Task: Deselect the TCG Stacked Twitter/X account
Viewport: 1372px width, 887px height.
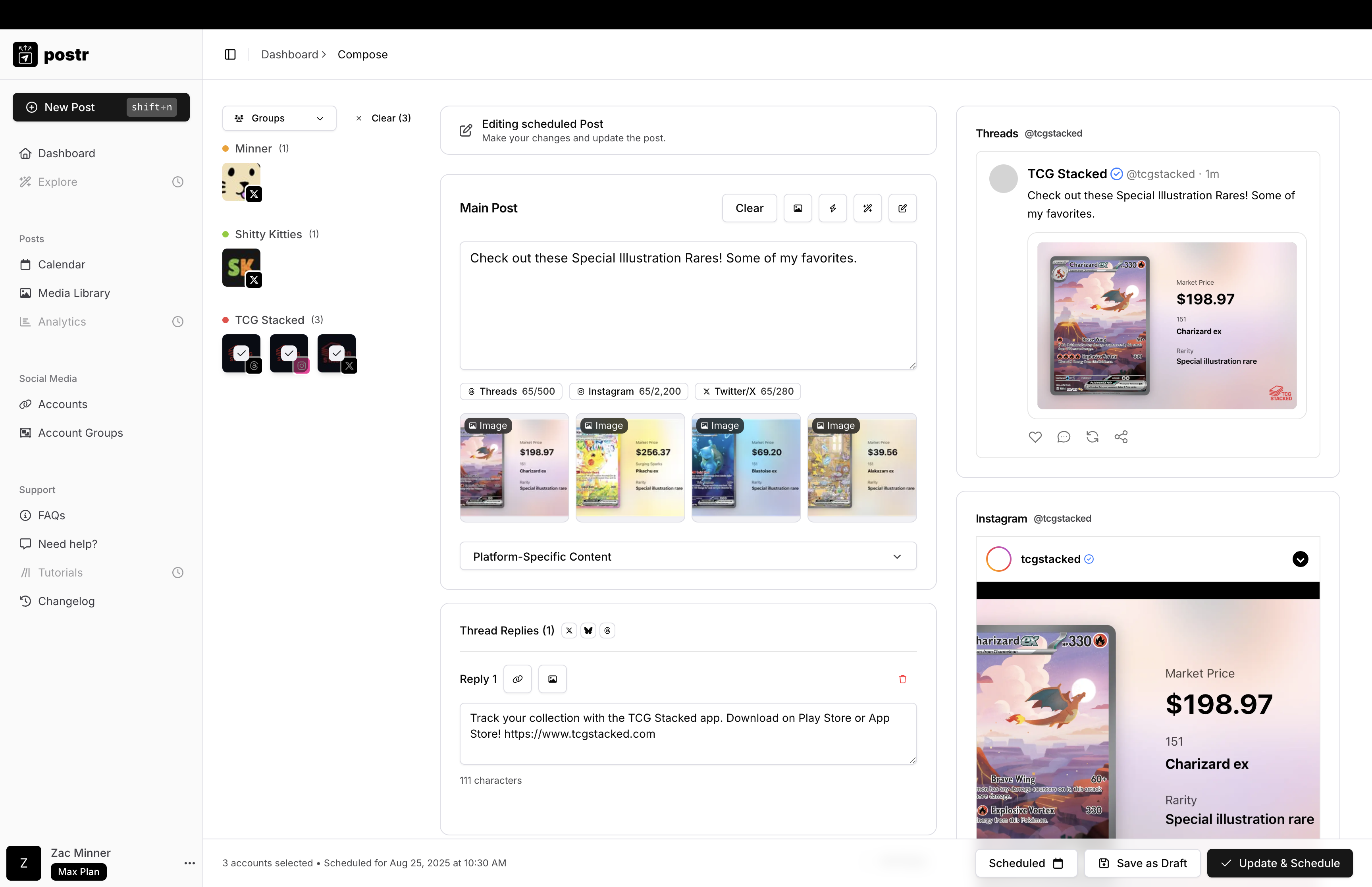Action: point(337,353)
